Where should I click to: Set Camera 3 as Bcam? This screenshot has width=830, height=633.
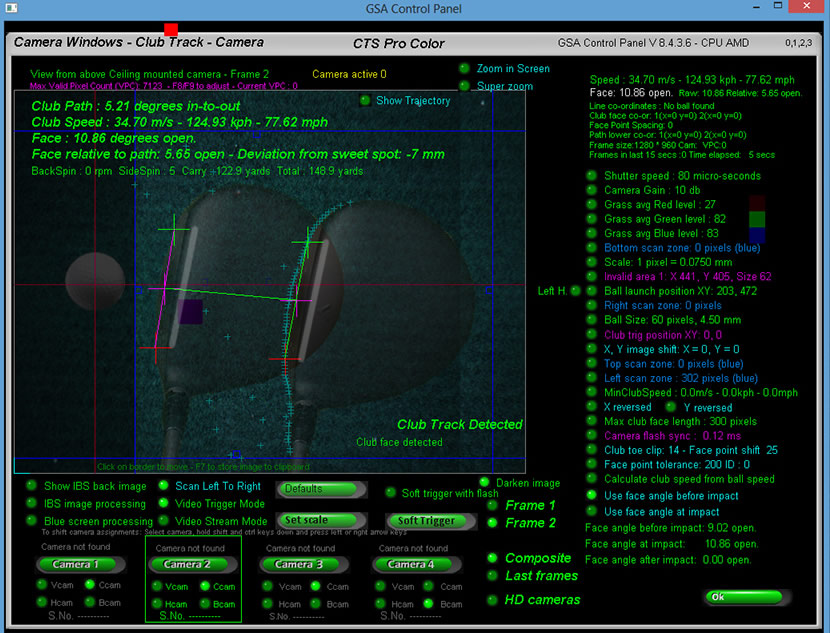coord(316,603)
